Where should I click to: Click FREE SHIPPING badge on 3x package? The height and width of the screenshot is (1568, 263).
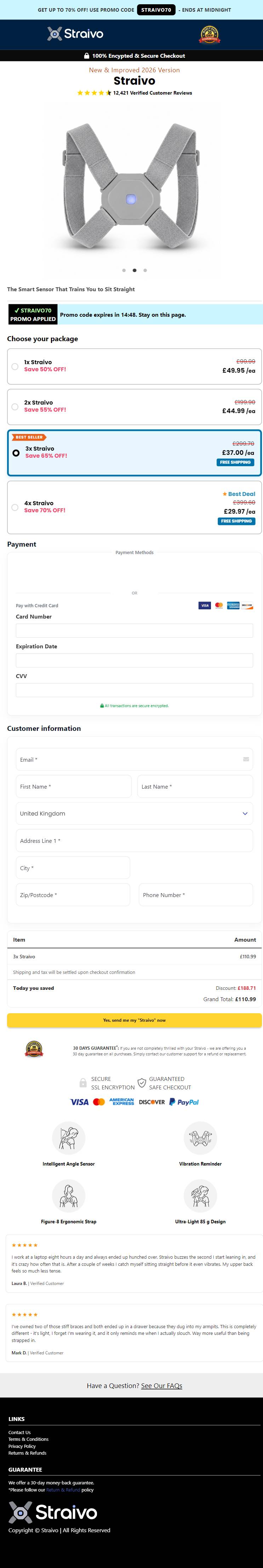click(x=235, y=463)
